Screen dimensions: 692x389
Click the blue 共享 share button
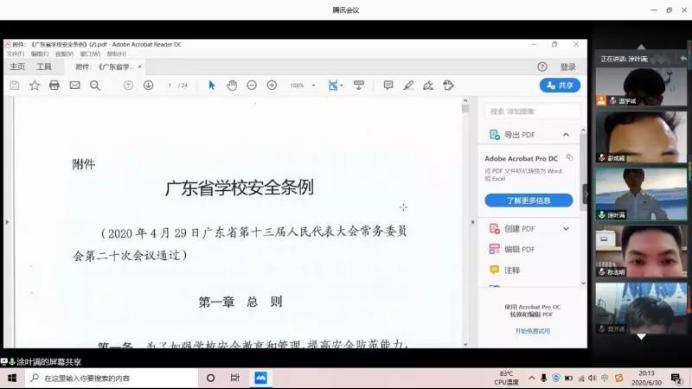coord(560,85)
